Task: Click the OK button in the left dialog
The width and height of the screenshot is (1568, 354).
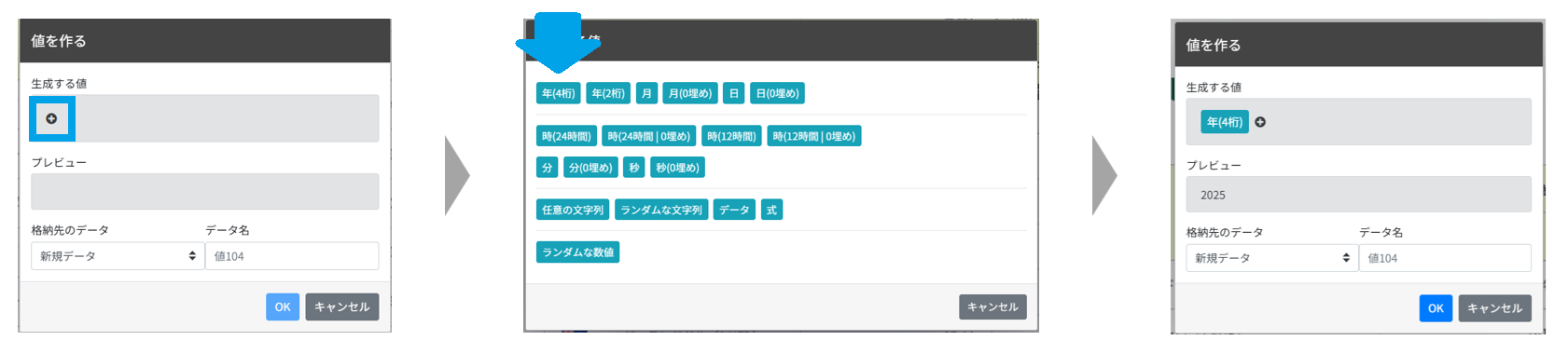Action: coord(283,306)
